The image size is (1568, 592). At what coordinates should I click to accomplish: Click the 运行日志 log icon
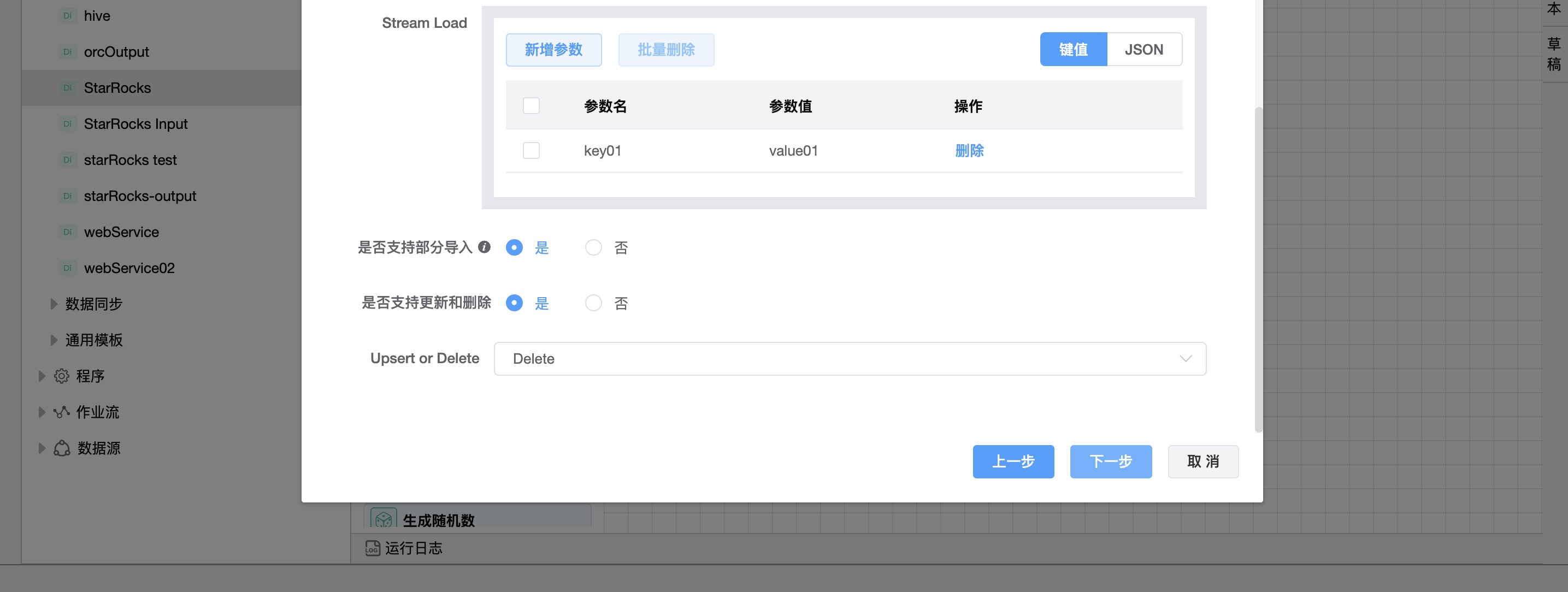(x=372, y=548)
